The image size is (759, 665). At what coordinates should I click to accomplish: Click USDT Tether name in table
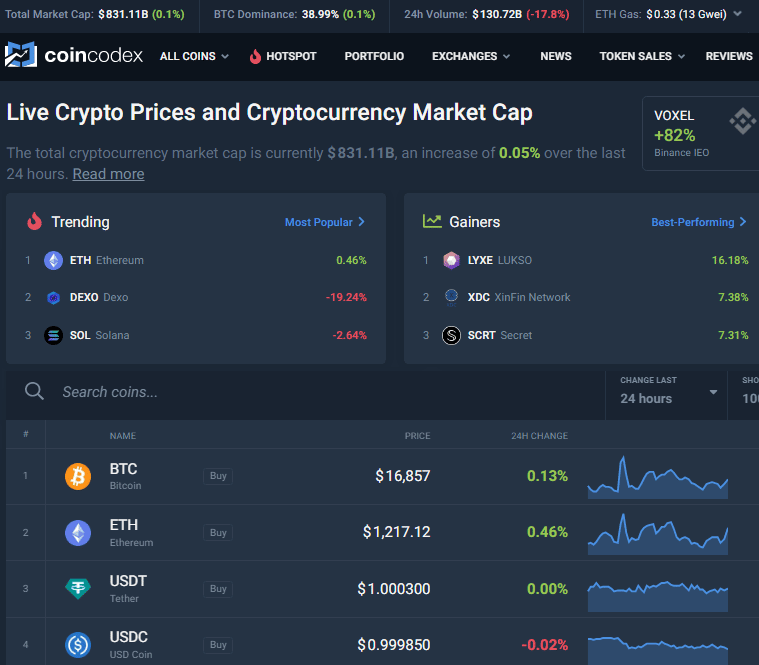click(128, 589)
